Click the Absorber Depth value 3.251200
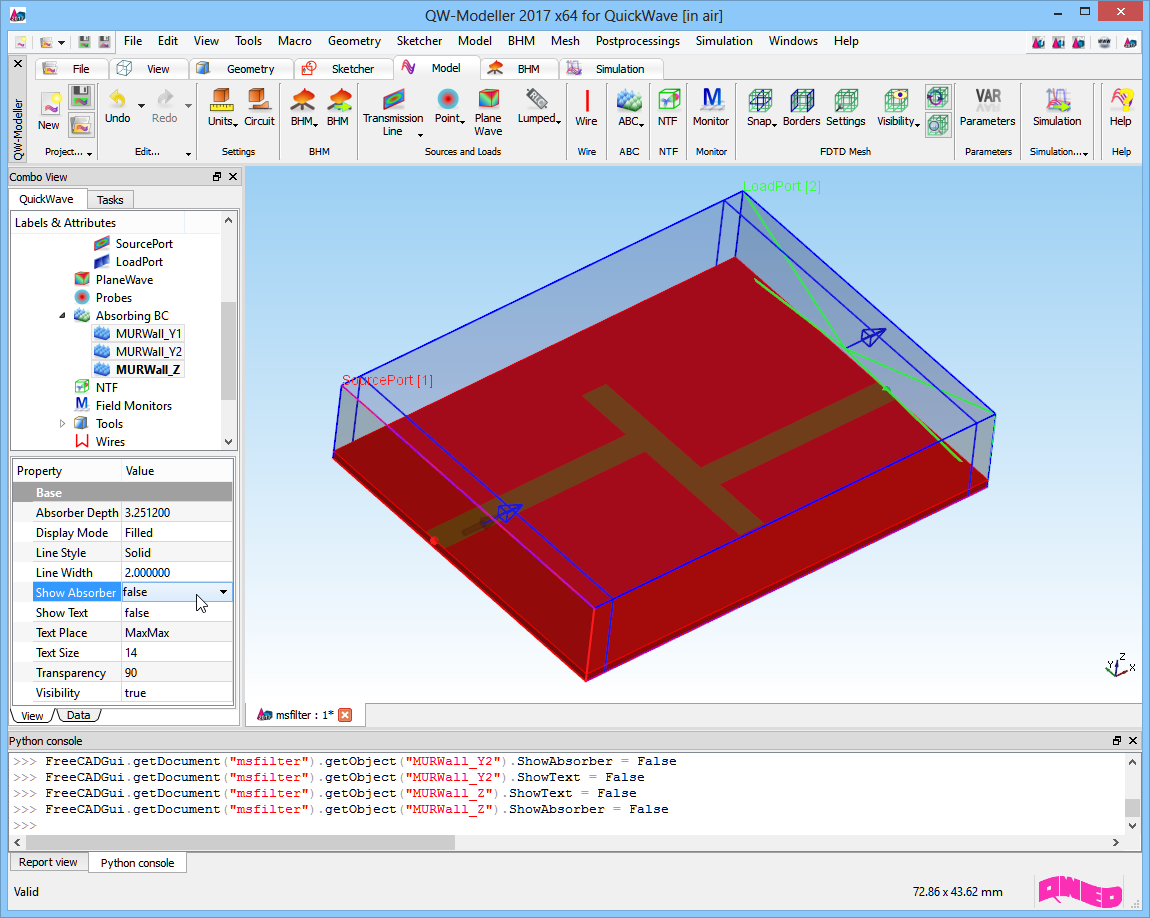Image resolution: width=1150 pixels, height=918 pixels. 177,513
